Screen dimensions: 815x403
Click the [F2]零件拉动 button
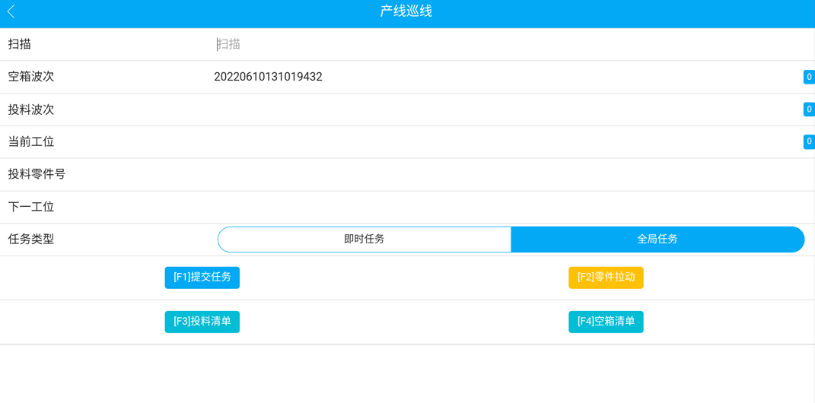[x=606, y=277]
